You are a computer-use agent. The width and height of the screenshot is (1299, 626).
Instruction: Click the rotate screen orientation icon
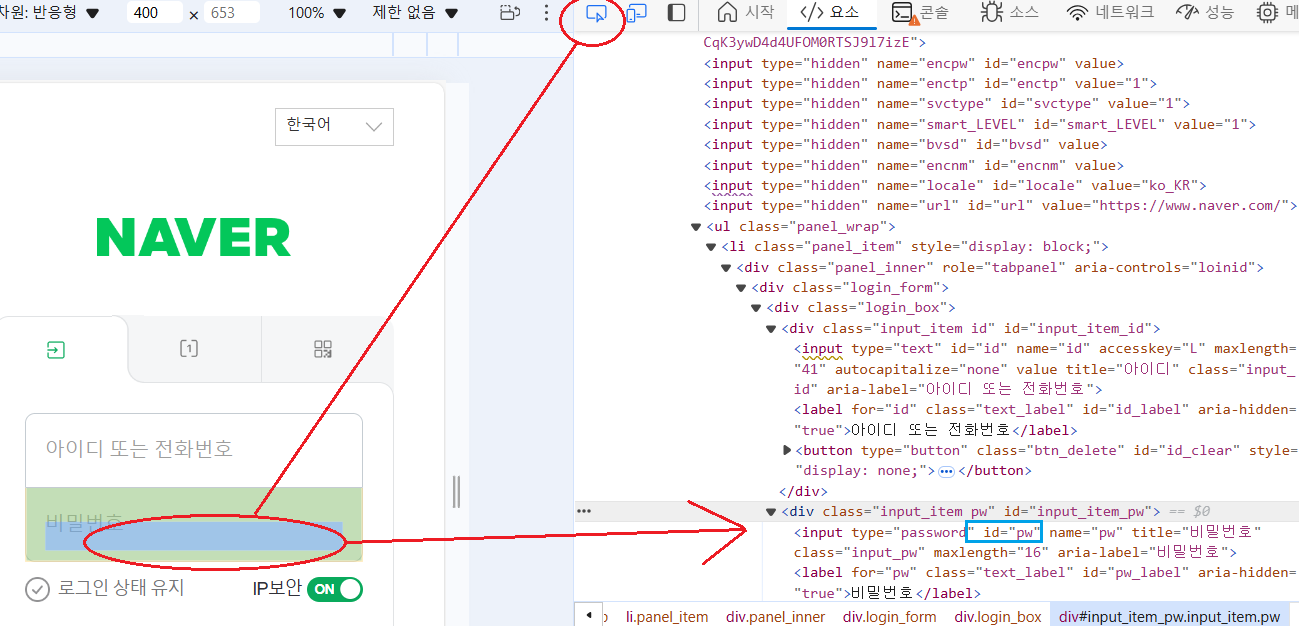coord(510,13)
